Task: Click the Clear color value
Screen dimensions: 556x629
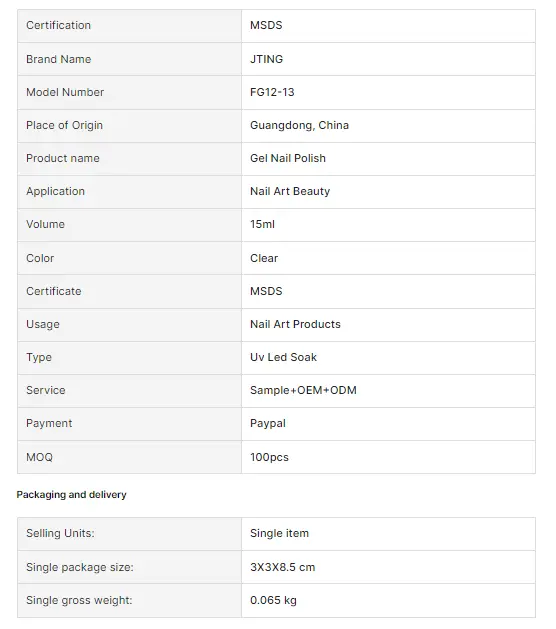Action: [x=264, y=258]
